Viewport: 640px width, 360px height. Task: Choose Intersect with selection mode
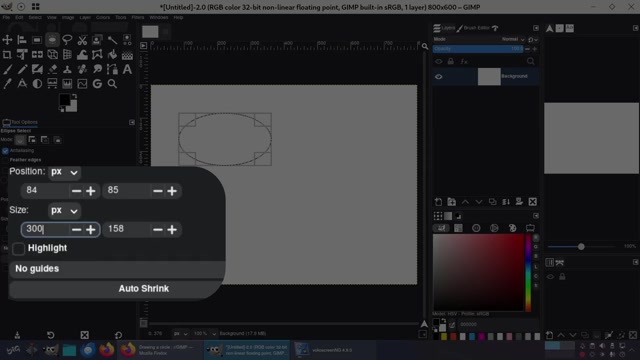(x=58, y=140)
